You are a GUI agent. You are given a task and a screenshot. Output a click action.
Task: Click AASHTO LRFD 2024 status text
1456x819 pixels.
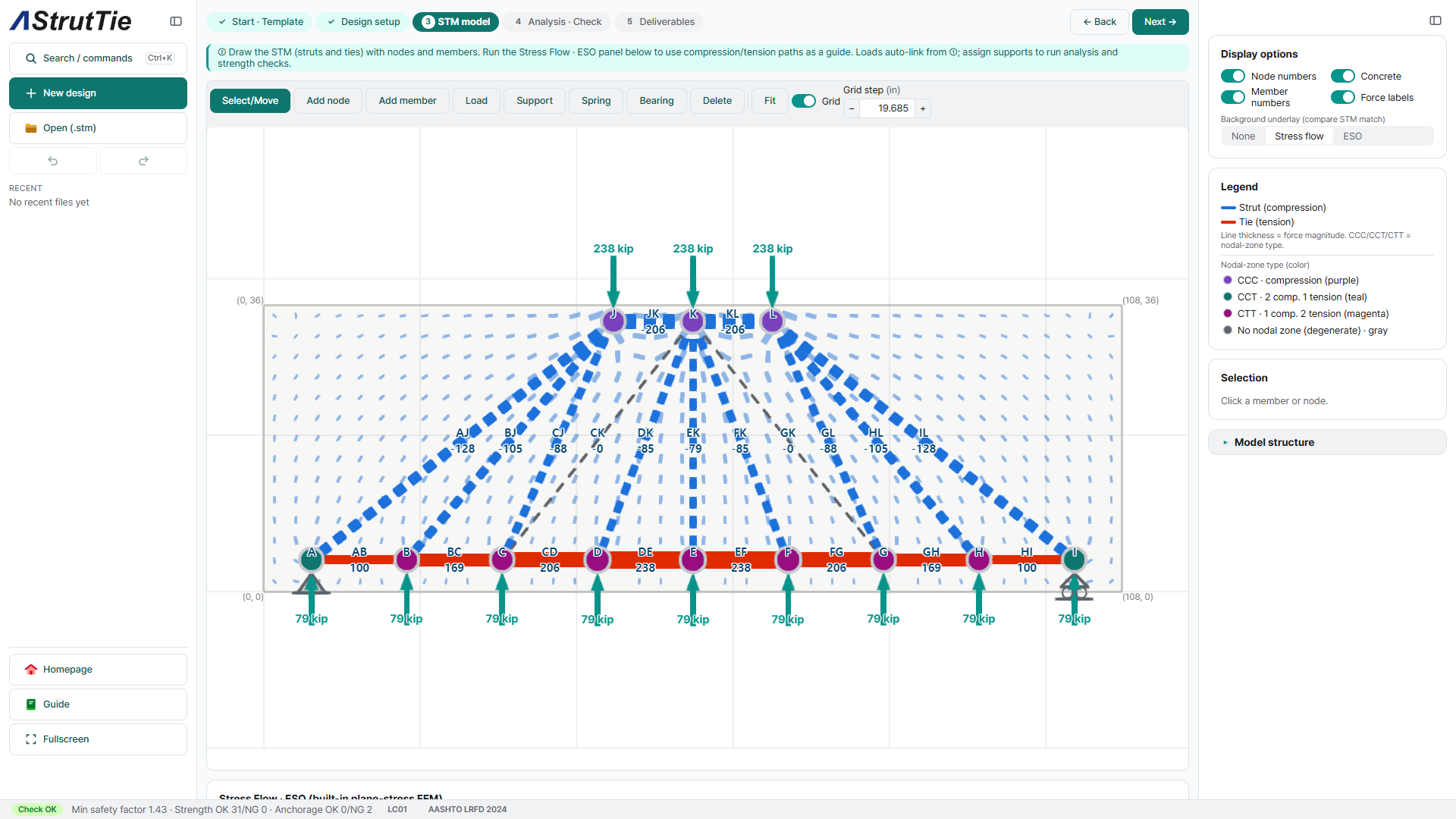click(467, 809)
